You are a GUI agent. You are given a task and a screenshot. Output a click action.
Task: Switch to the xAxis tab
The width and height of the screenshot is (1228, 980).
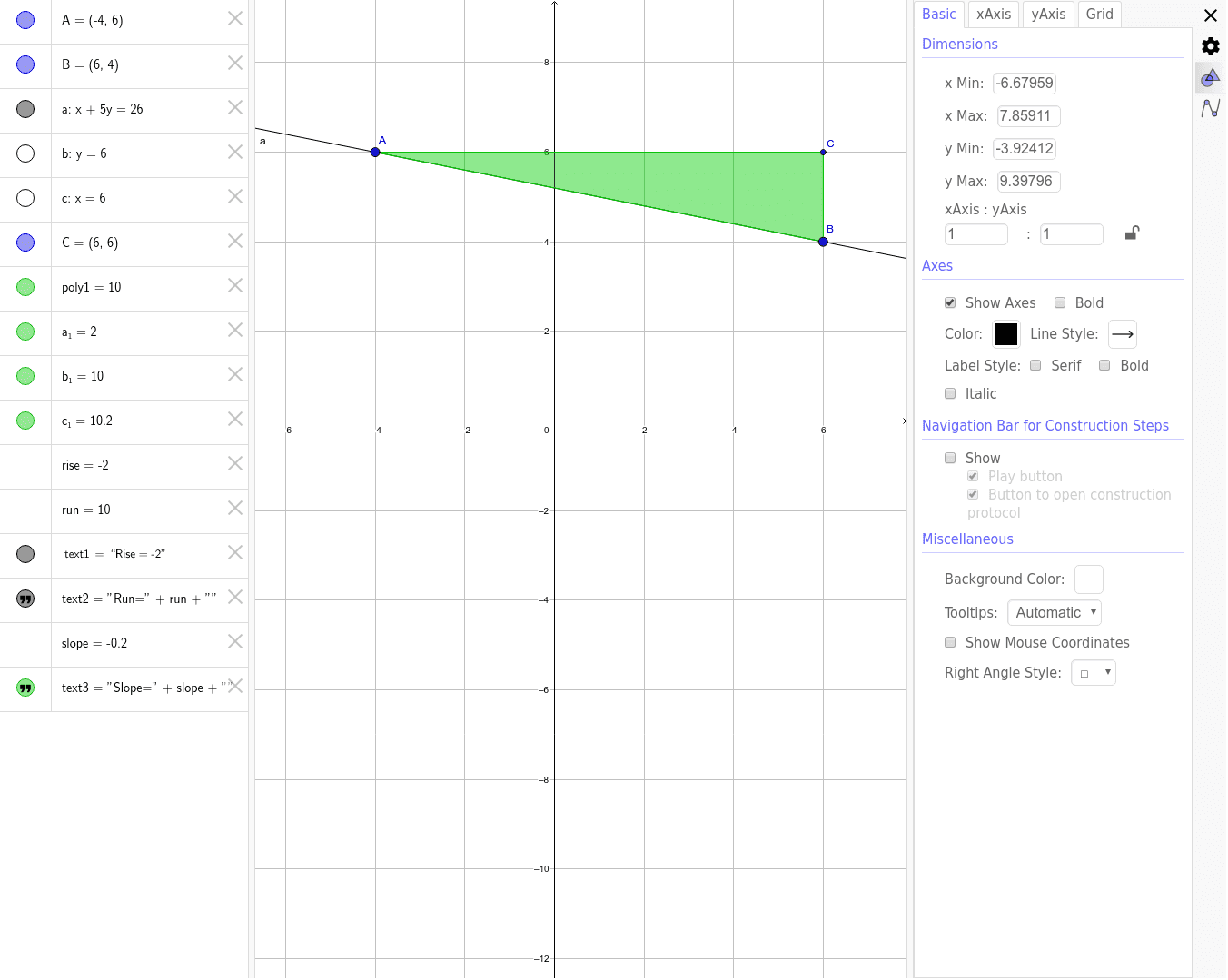[993, 14]
